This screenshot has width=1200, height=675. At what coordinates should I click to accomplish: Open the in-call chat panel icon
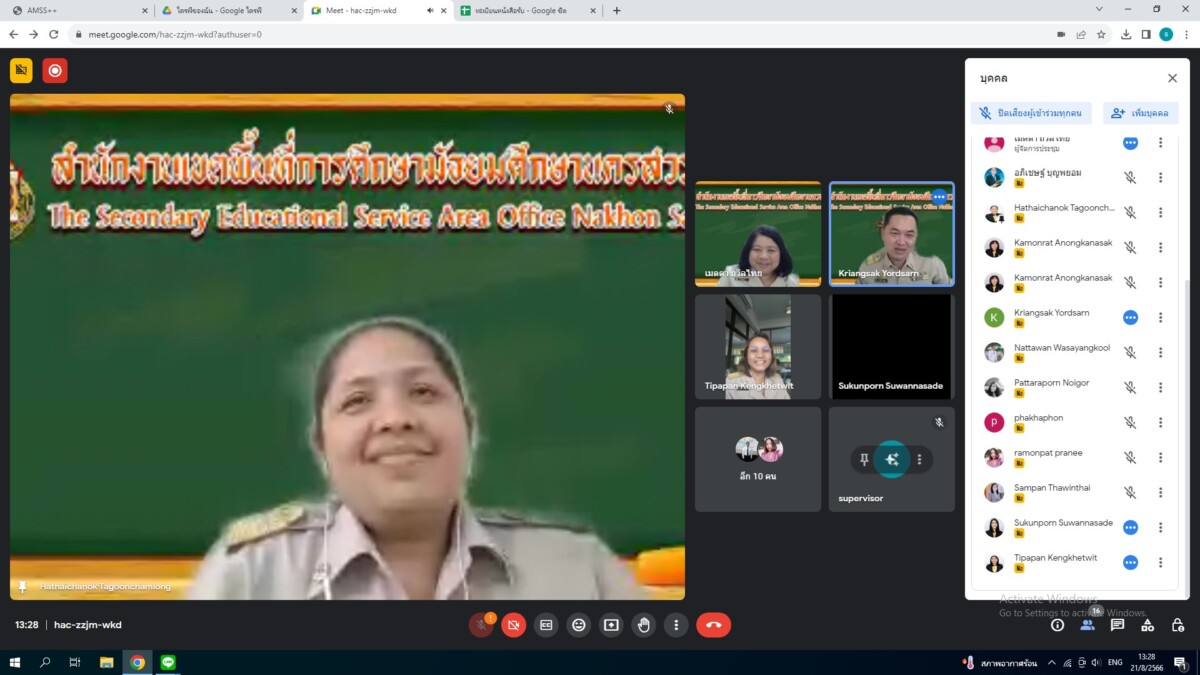tap(1117, 625)
